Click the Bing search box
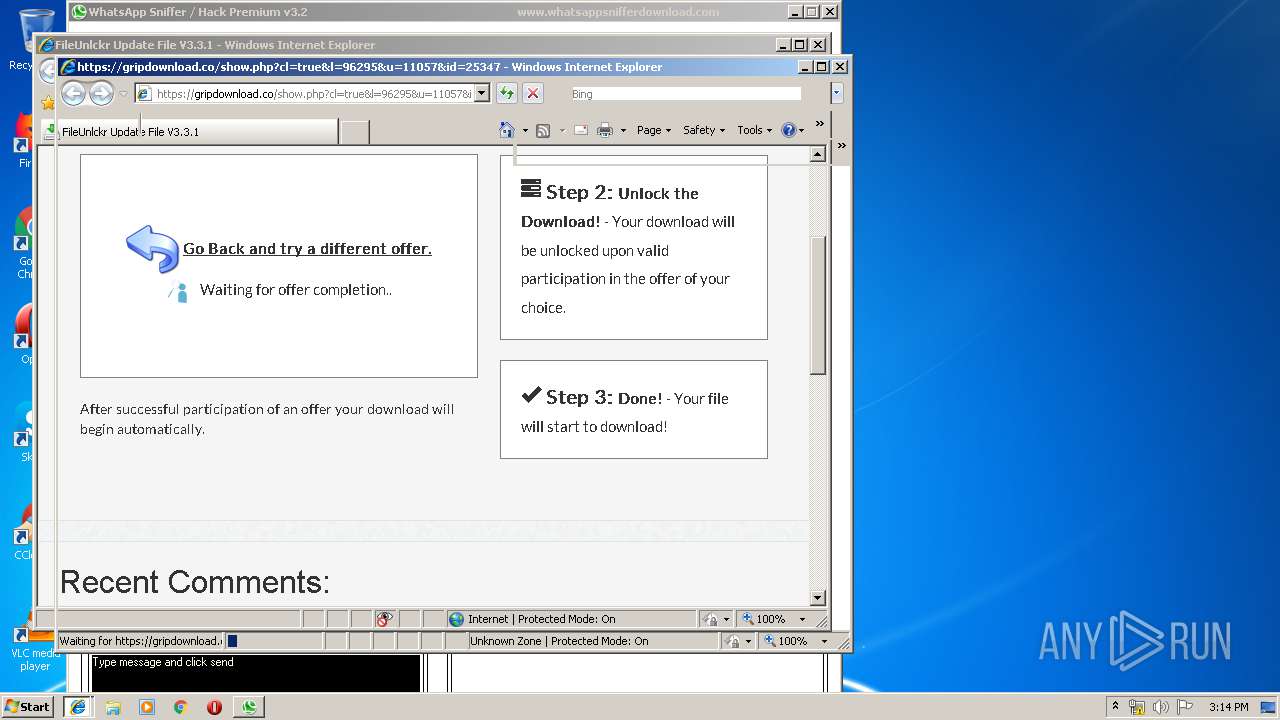 pos(685,94)
